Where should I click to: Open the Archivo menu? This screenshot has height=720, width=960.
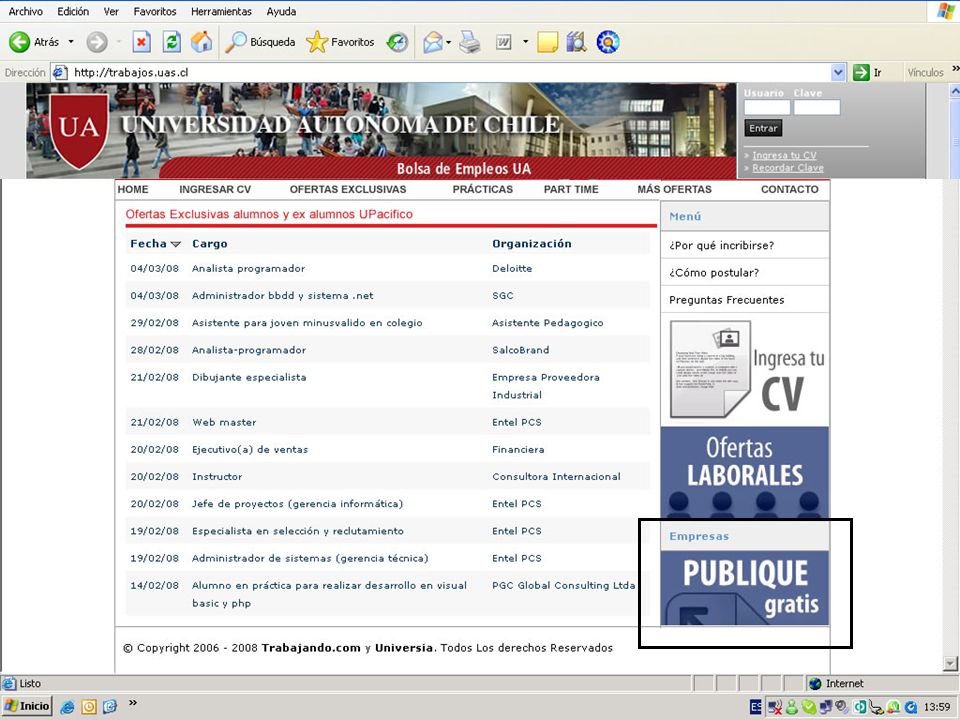point(26,12)
